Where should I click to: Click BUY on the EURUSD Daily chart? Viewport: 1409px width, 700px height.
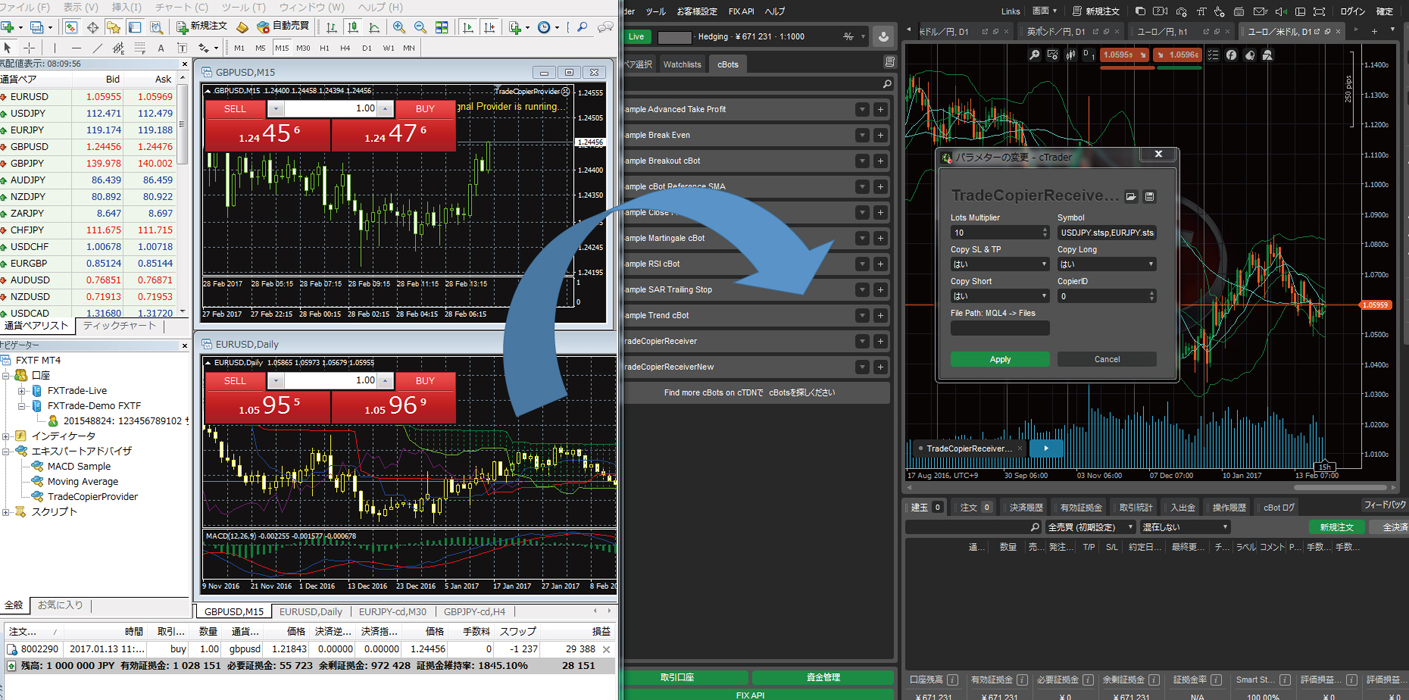click(425, 380)
